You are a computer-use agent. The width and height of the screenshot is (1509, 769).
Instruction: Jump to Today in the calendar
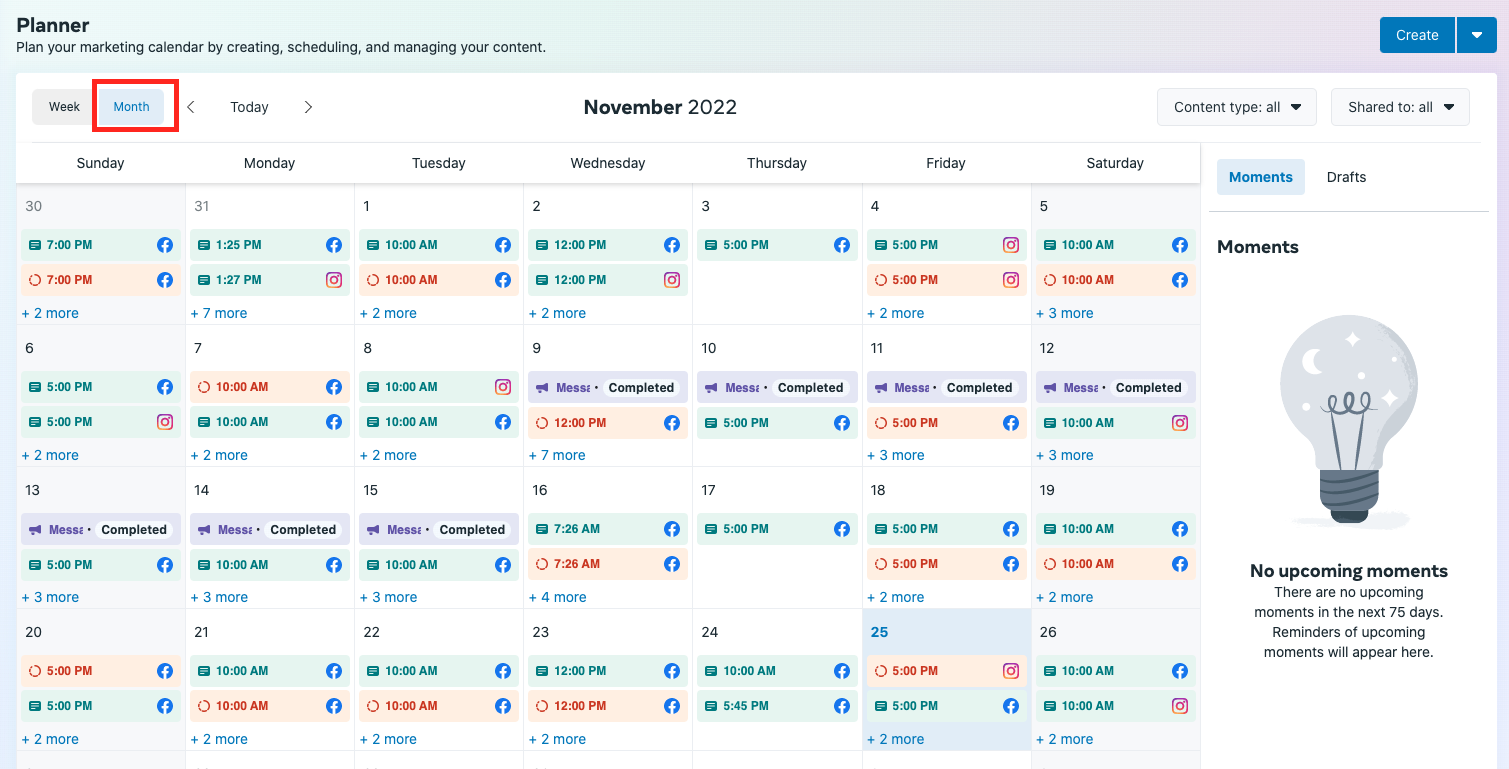coord(249,107)
